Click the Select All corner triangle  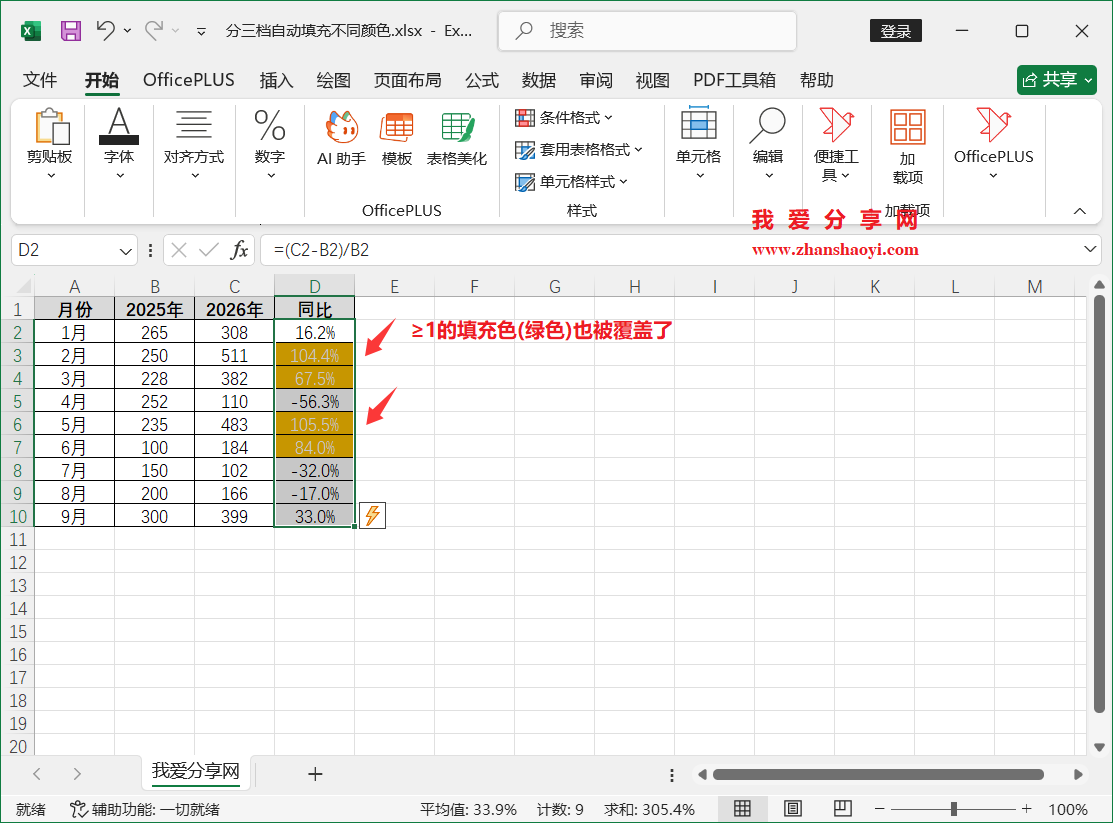[x=23, y=286]
